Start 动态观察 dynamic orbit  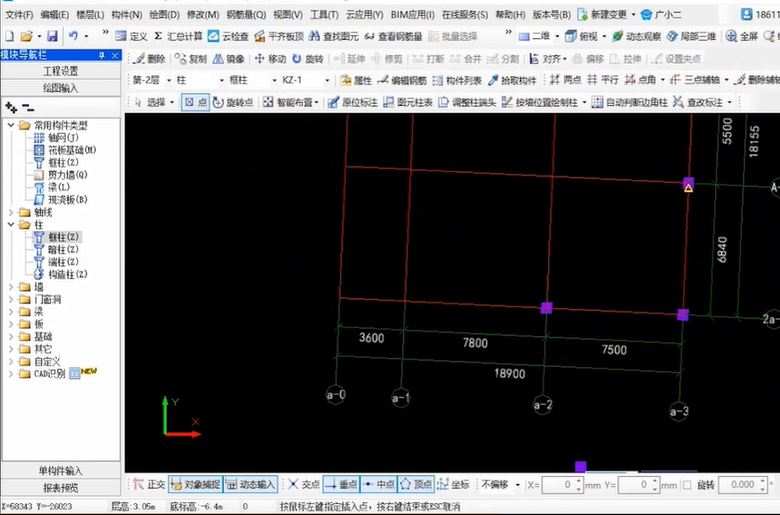[x=637, y=36]
